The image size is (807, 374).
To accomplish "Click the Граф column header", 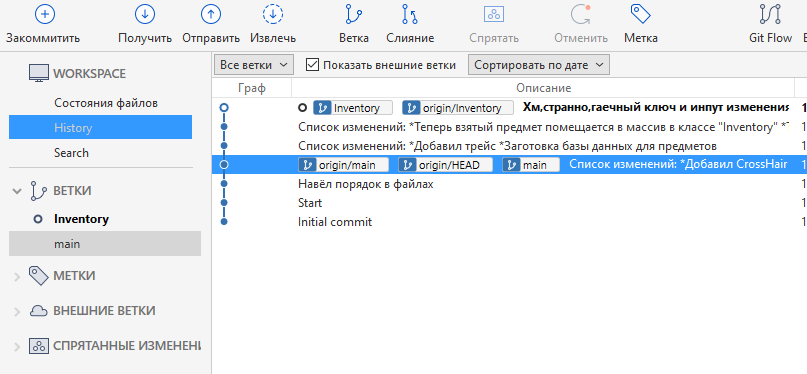I will [252, 88].
